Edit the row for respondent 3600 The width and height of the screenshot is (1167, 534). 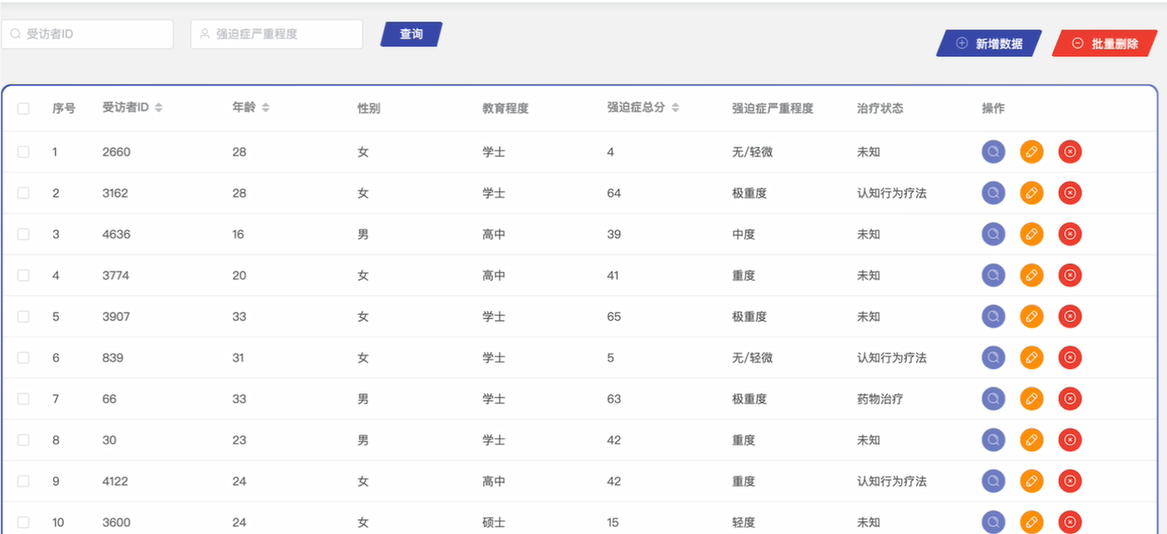[1032, 522]
